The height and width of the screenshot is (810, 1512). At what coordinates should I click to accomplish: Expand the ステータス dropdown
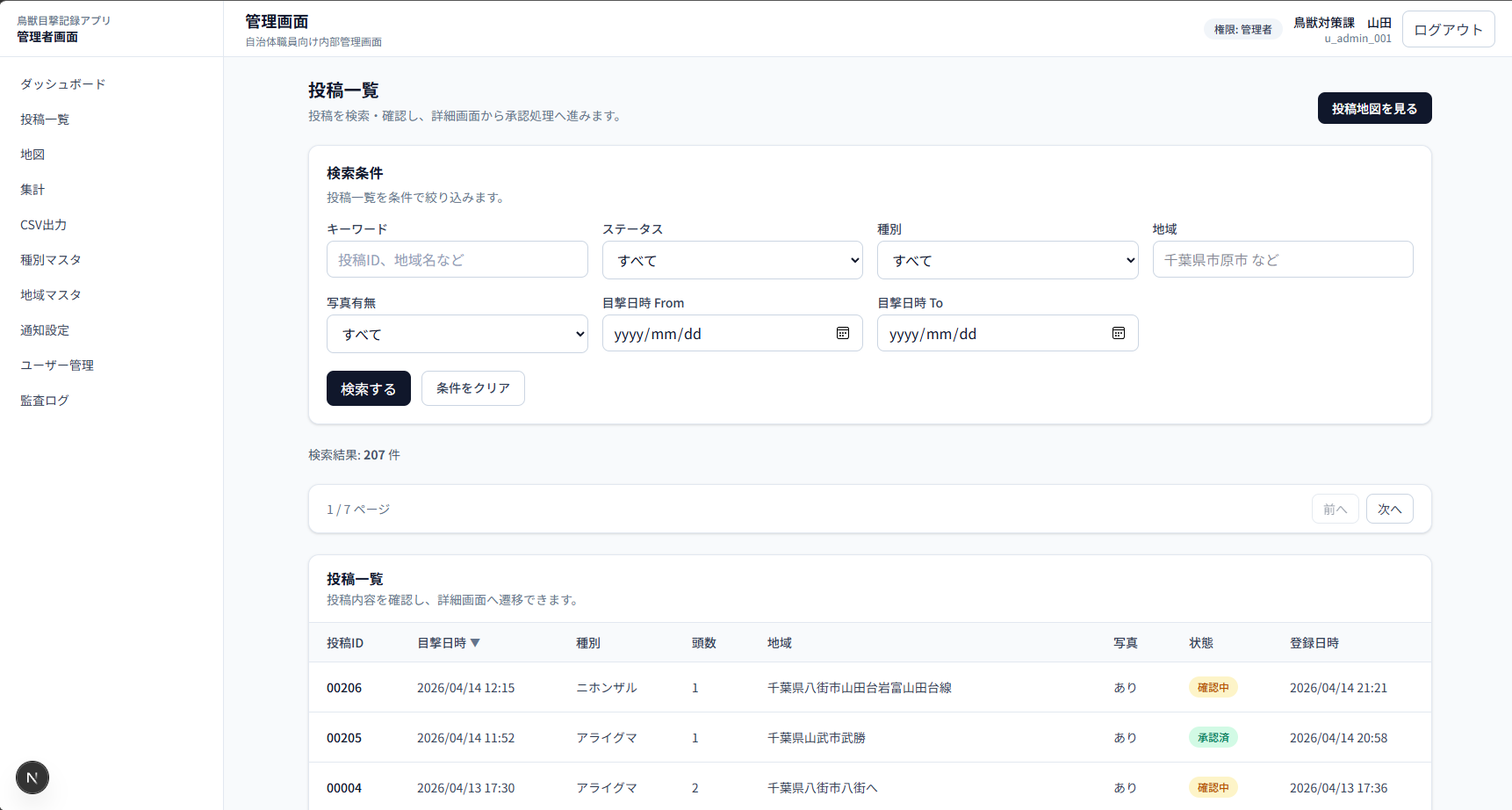(x=731, y=261)
